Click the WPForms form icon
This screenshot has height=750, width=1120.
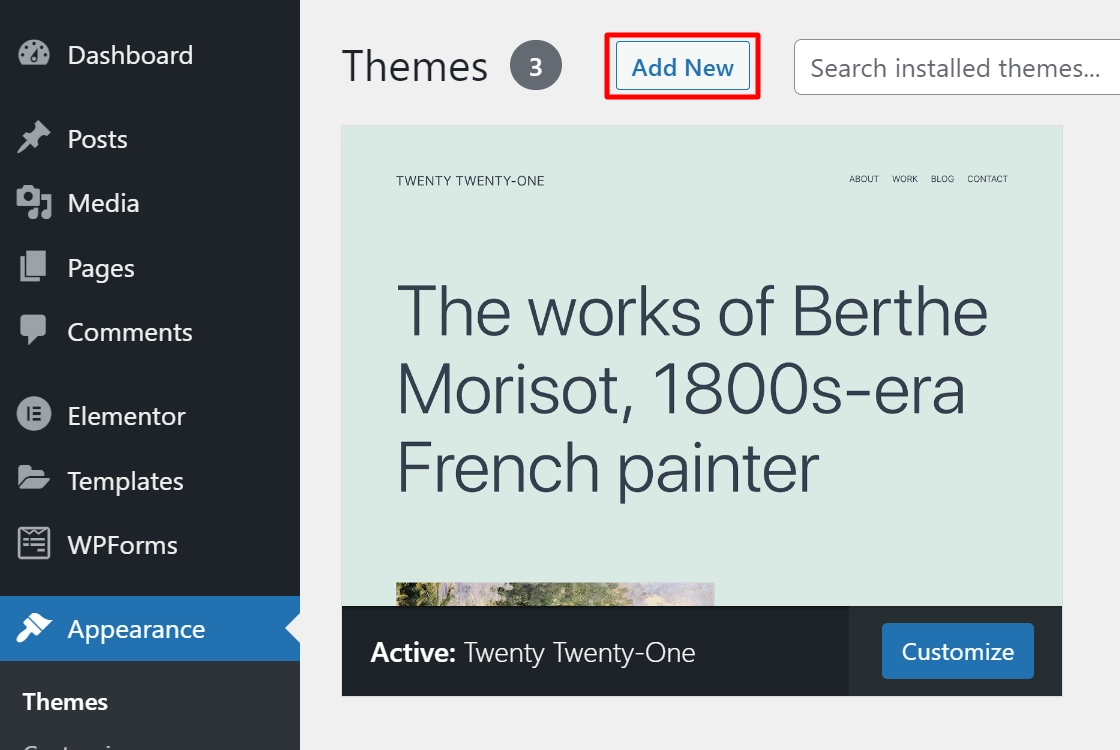pos(34,545)
